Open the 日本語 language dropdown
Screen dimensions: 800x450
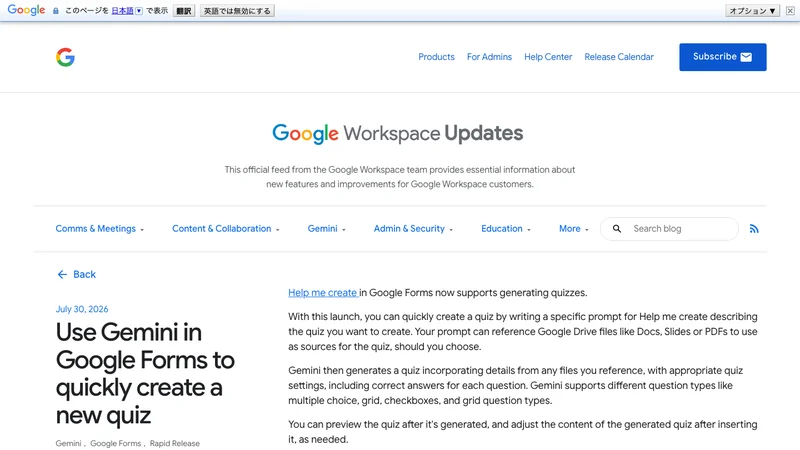pos(127,11)
